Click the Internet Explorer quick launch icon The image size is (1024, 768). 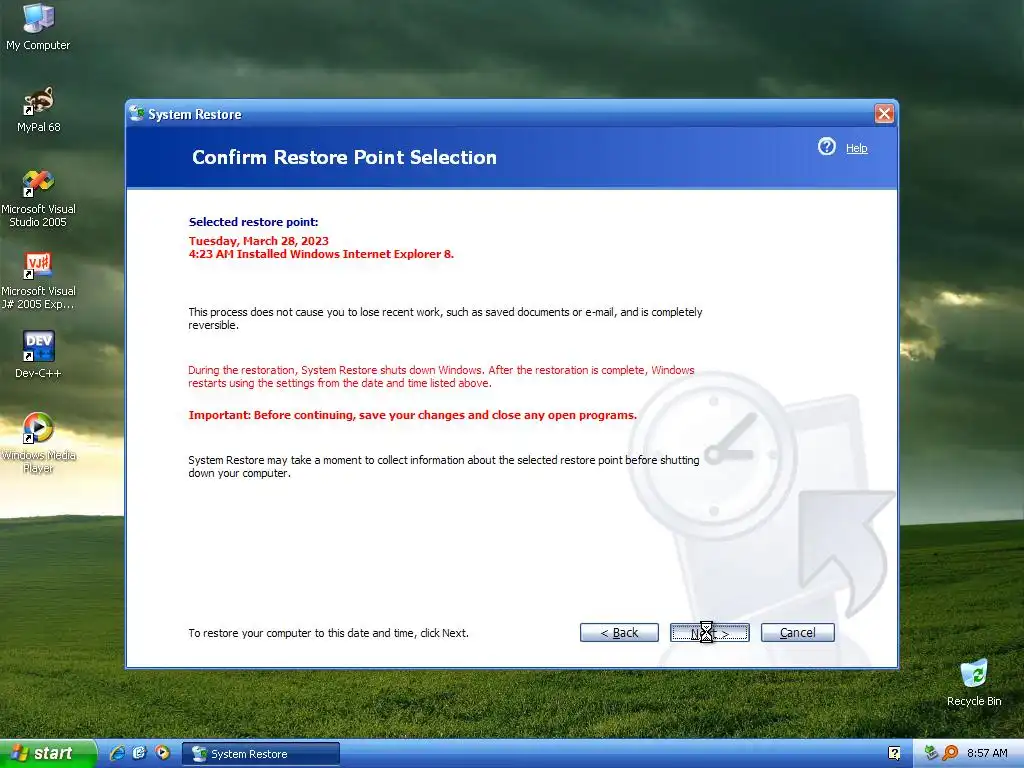(x=118, y=753)
